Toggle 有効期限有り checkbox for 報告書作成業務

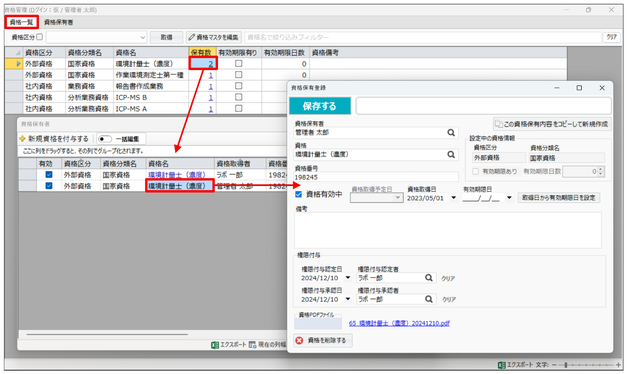point(239,86)
